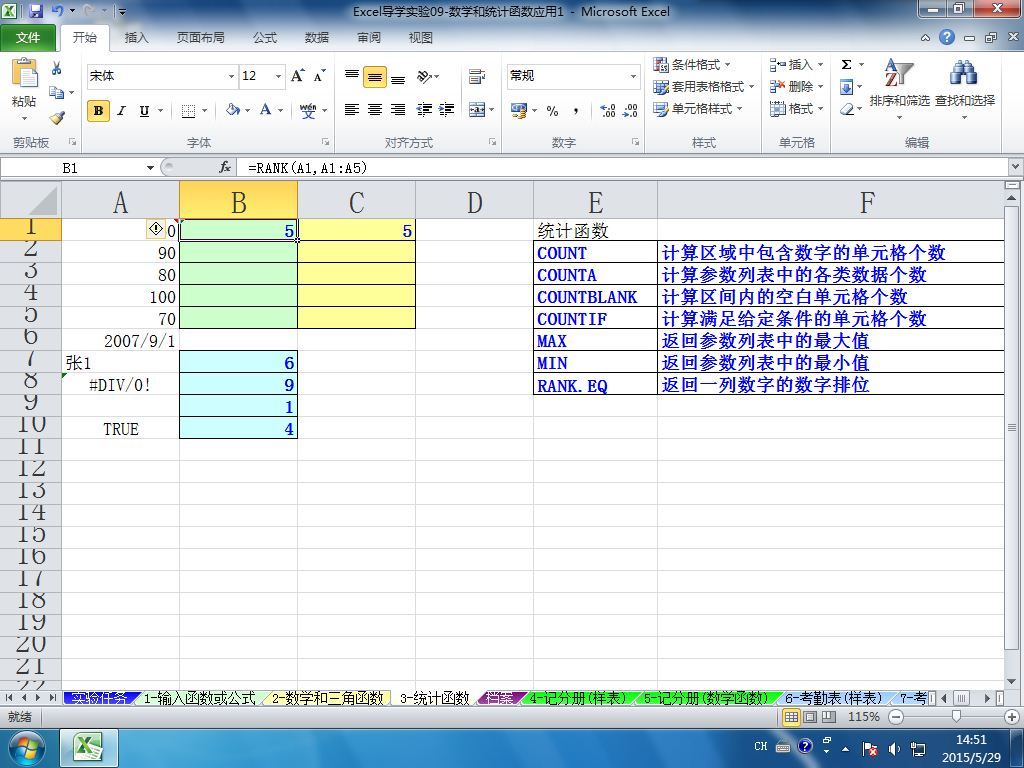This screenshot has width=1024, height=768.
Task: Open 排序和筛选 sort and filter tool
Action: (x=899, y=89)
